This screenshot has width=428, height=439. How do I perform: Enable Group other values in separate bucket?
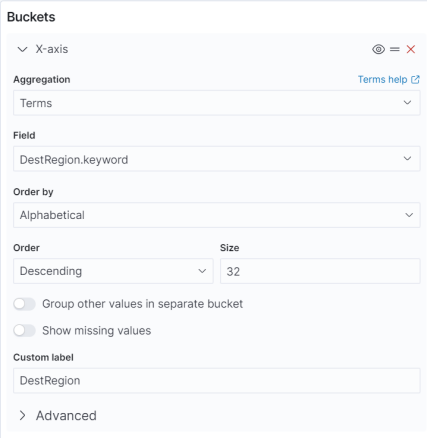[x=24, y=304]
